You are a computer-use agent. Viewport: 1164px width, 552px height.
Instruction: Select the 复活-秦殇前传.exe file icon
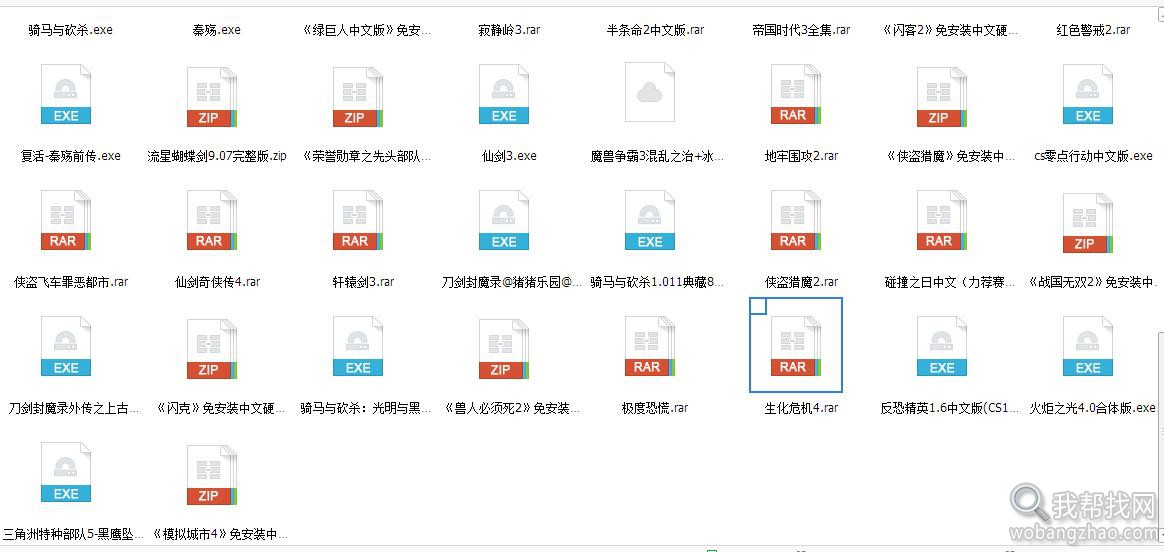65,94
